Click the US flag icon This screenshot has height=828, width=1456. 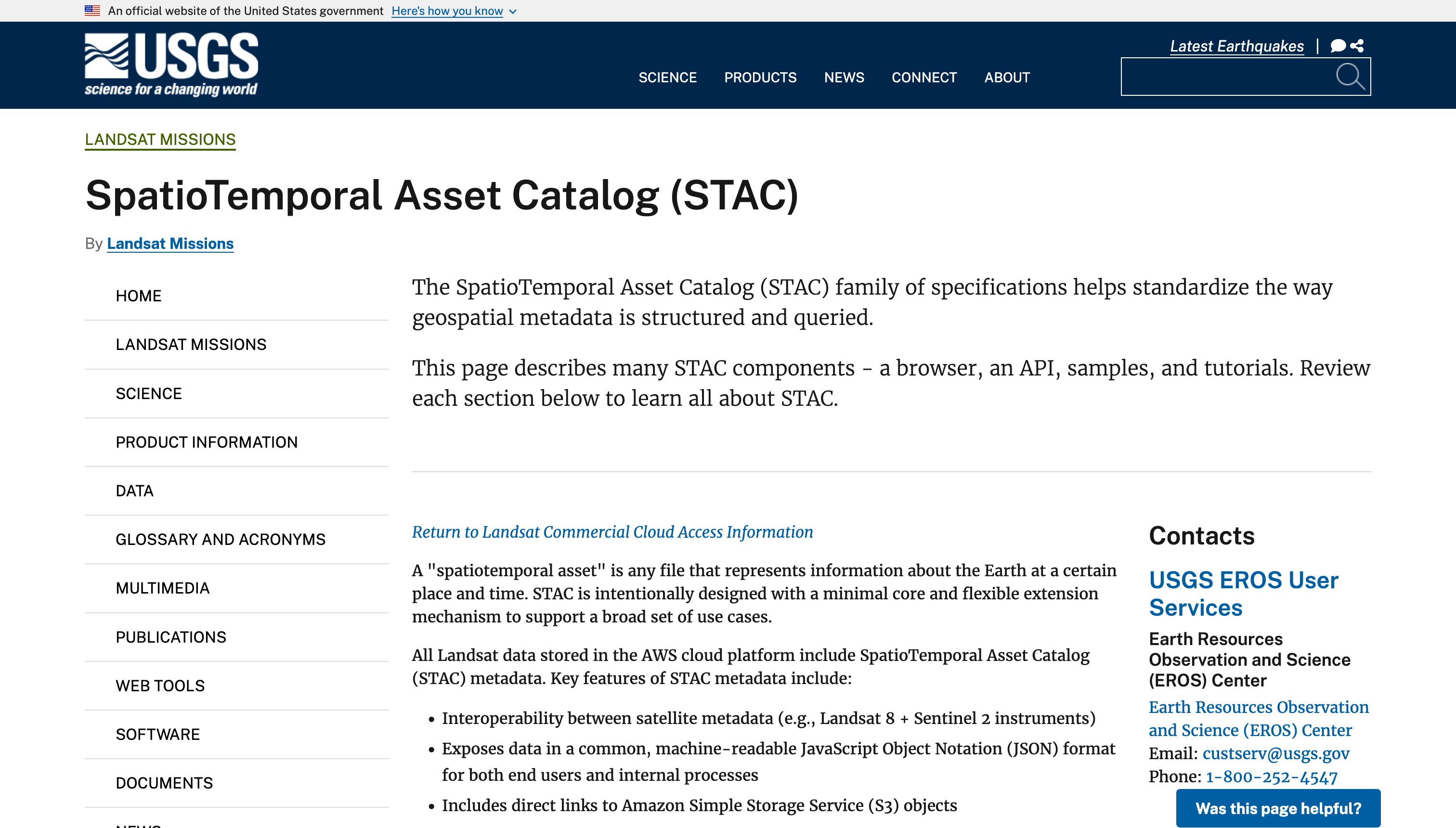click(92, 10)
